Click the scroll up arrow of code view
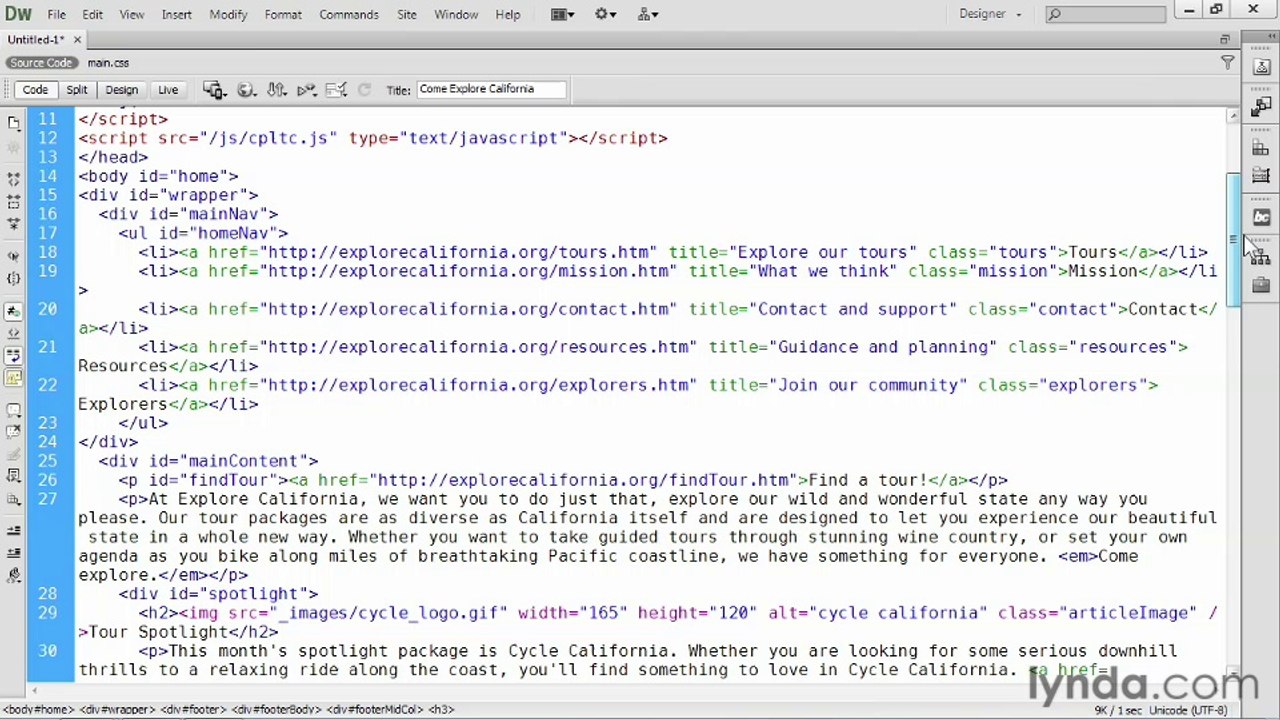This screenshot has width=1280, height=720. pyautogui.click(x=1234, y=116)
